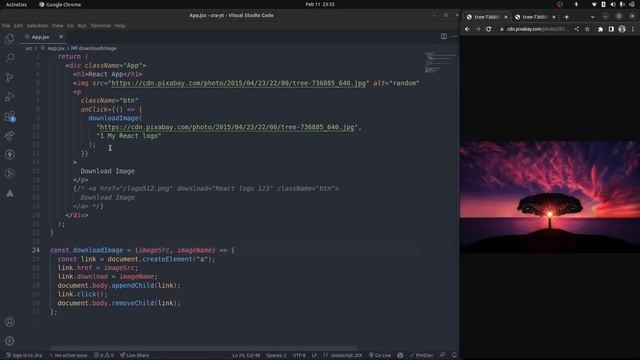
Task: Open Chrome's tab search dropdown arrow
Action: (x=592, y=17)
